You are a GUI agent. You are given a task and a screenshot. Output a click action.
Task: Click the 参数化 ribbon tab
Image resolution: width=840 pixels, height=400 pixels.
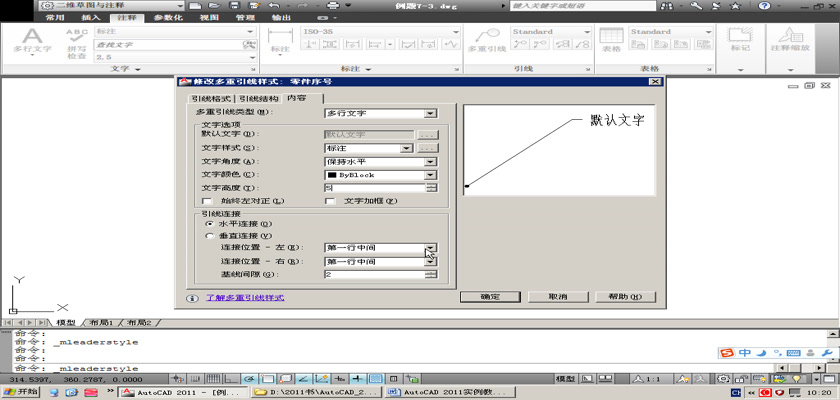pos(168,17)
